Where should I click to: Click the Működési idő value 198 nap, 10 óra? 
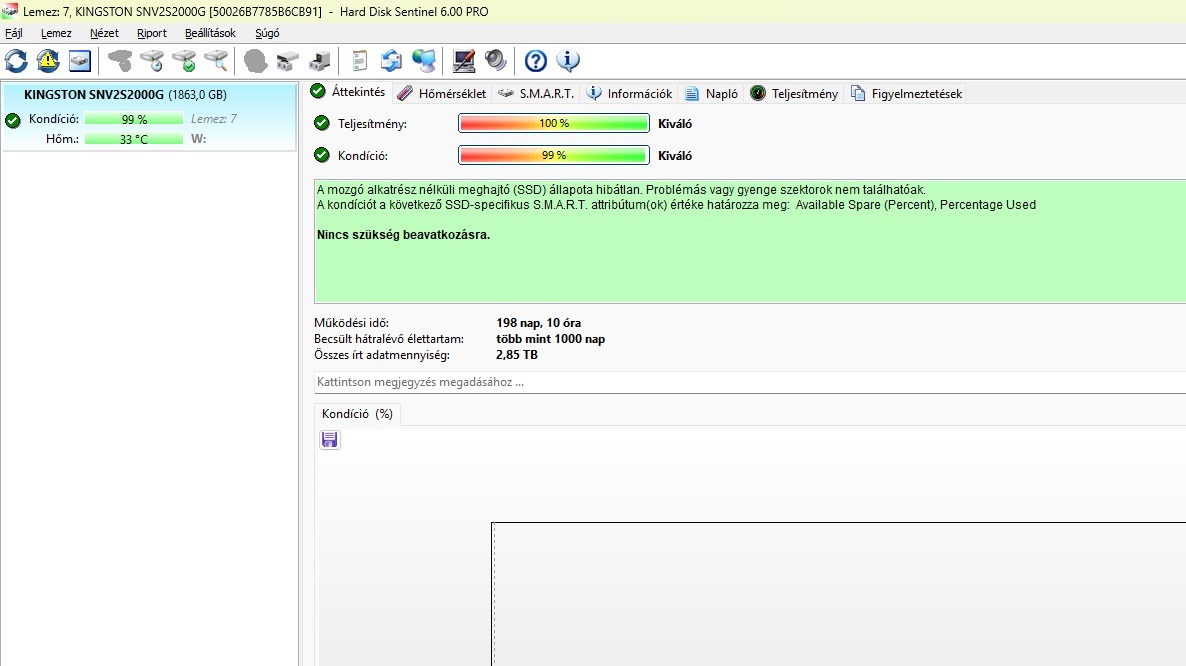pyautogui.click(x=539, y=323)
